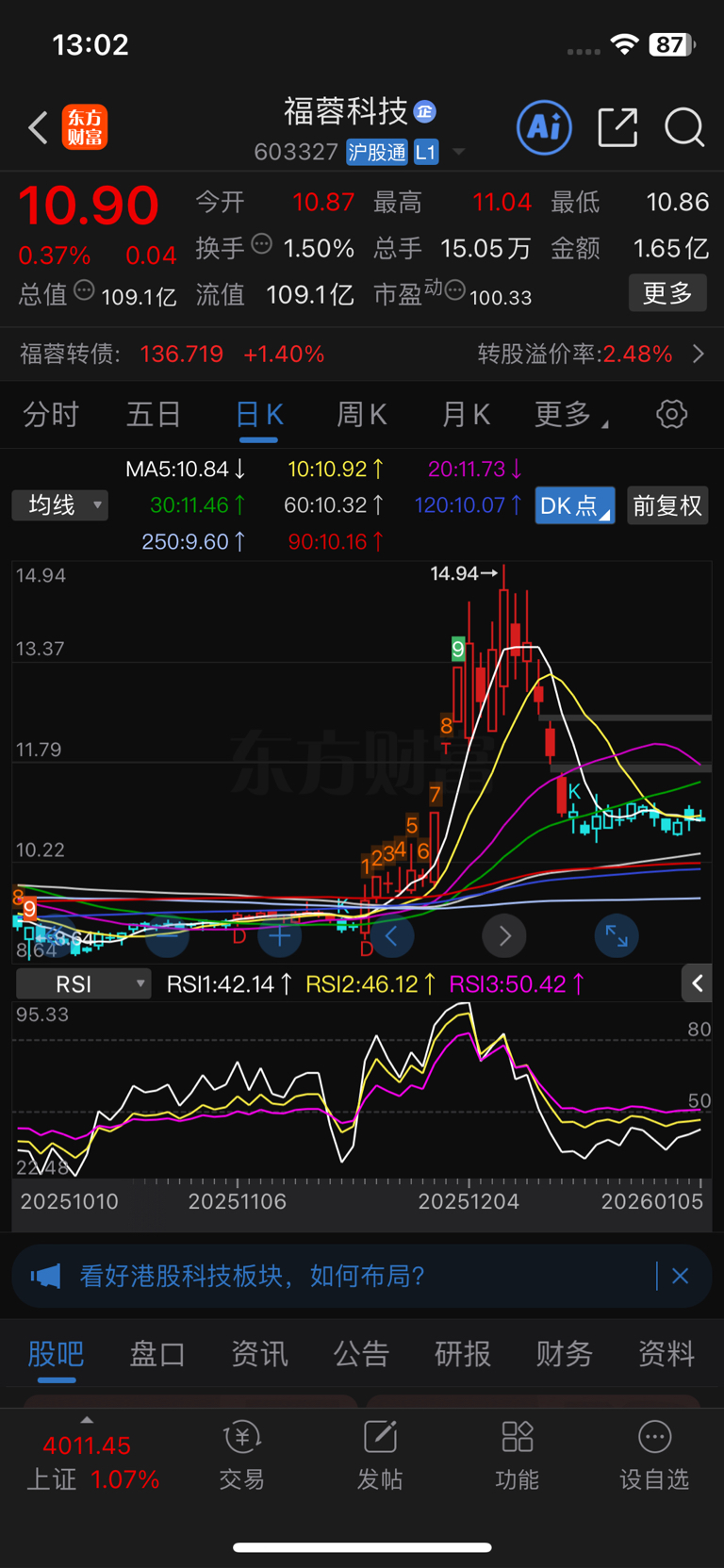724x1568 pixels.
Task: Open stock switch dropdown triangle by L1
Action: coord(459,152)
